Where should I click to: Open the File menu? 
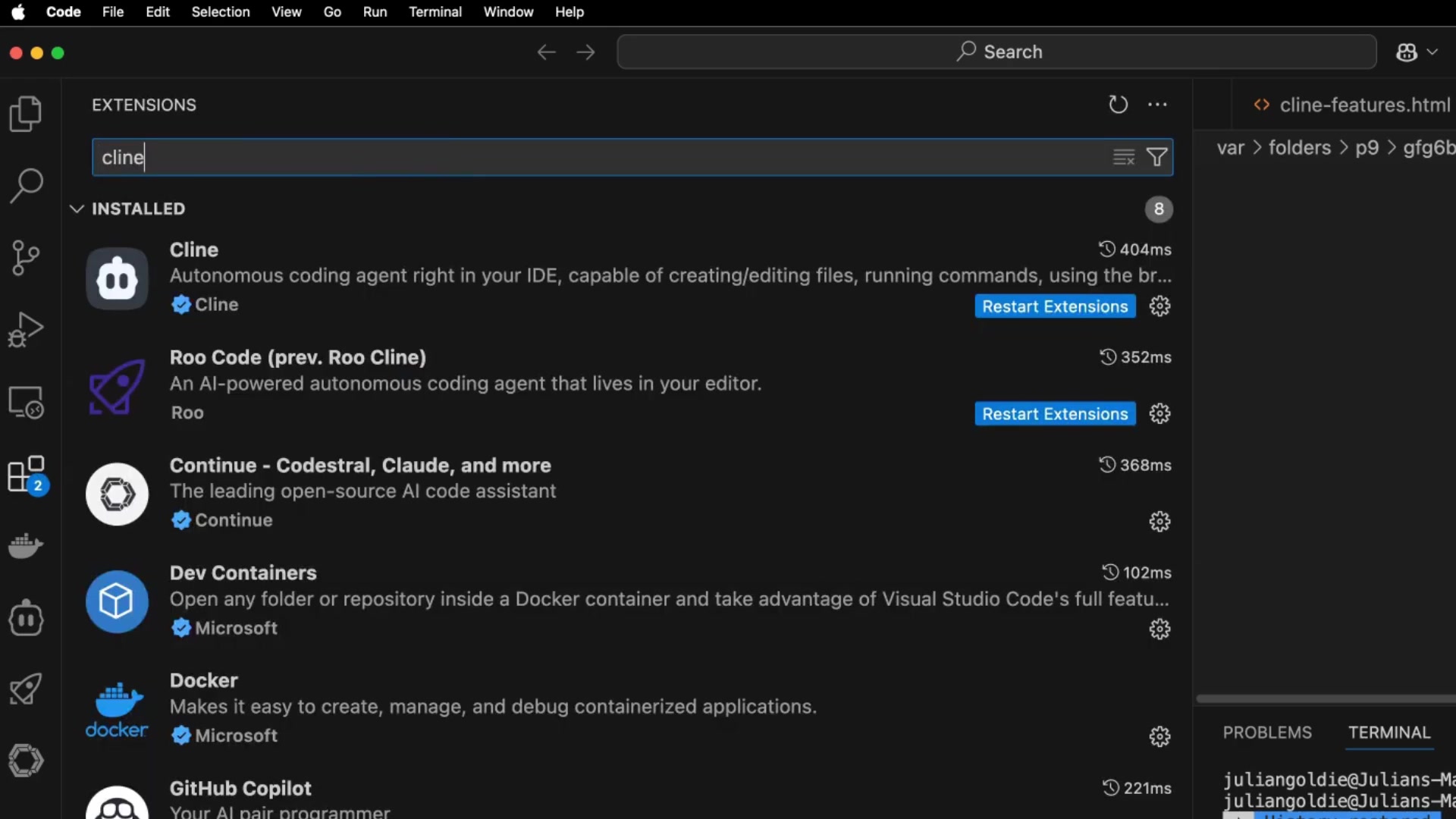tap(113, 12)
